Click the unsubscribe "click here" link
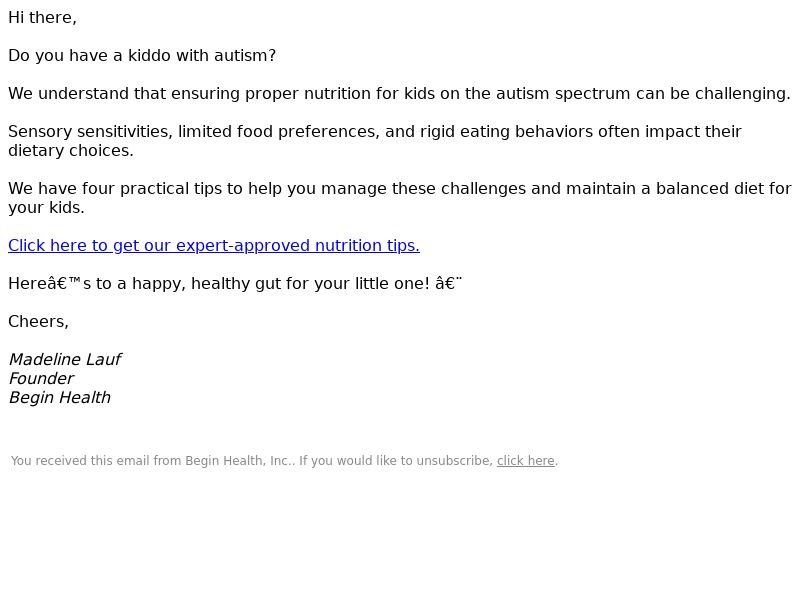 (x=526, y=461)
